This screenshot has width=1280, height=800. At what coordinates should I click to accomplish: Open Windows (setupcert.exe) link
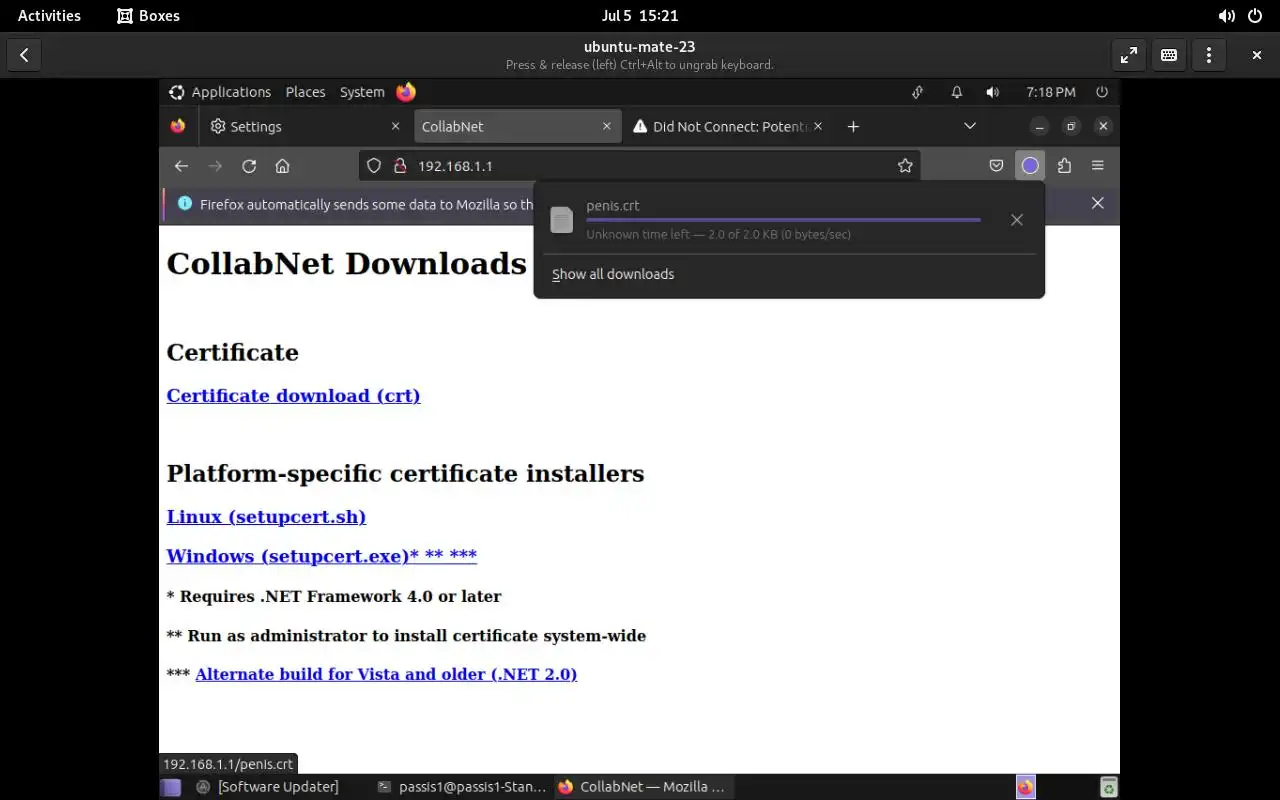point(321,556)
